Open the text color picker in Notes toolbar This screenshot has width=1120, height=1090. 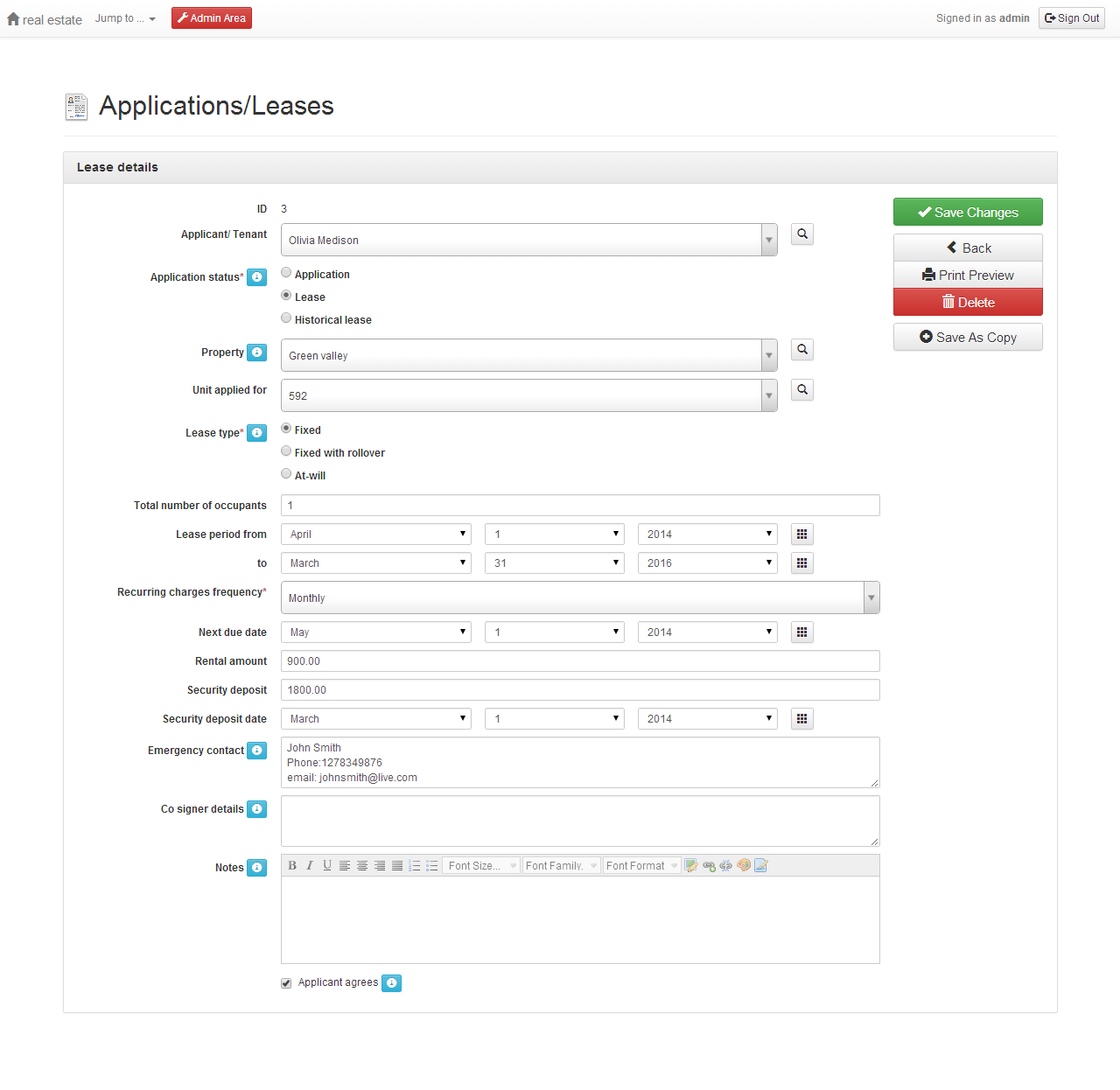744,866
